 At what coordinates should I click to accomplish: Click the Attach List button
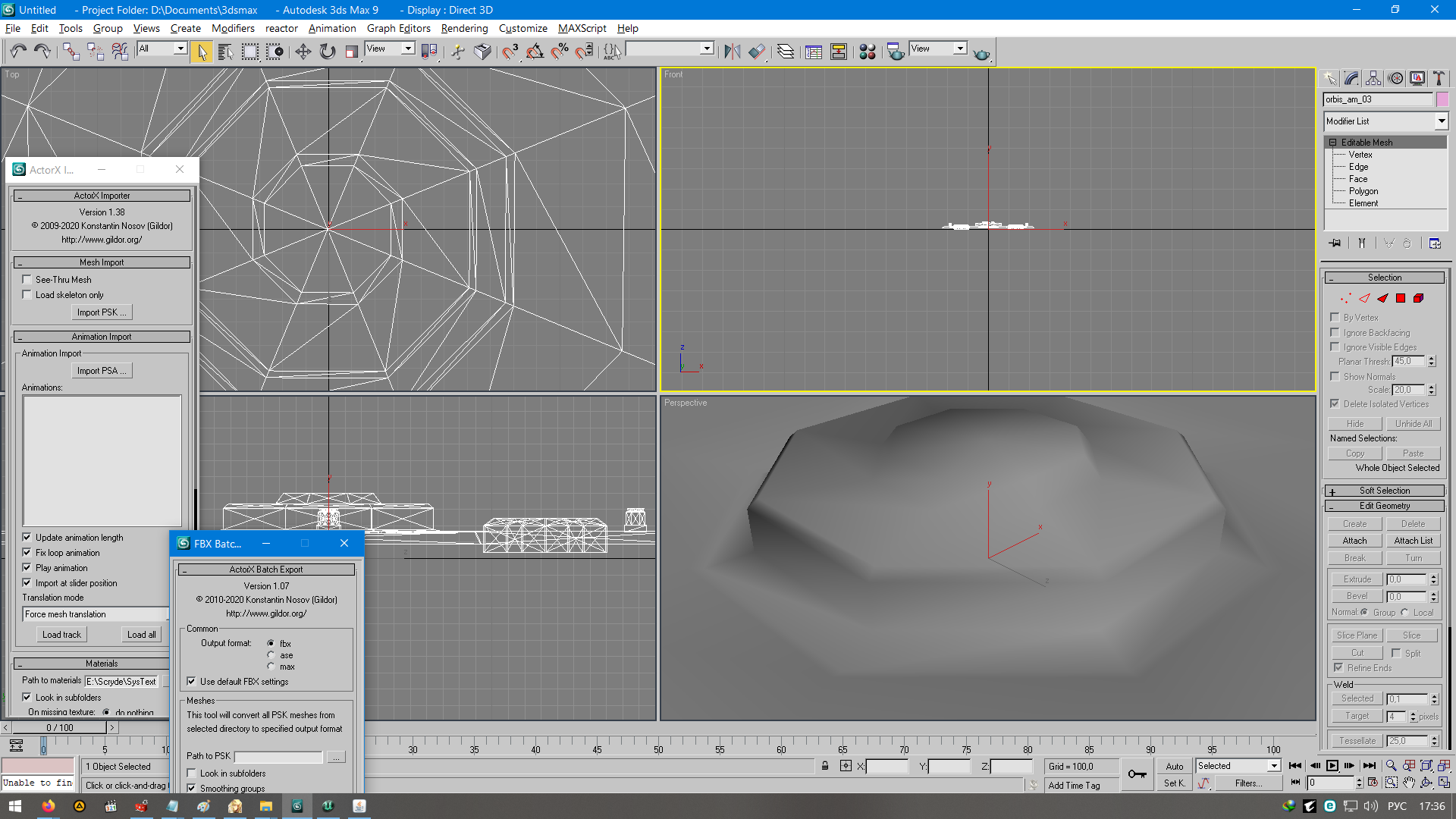[1413, 541]
